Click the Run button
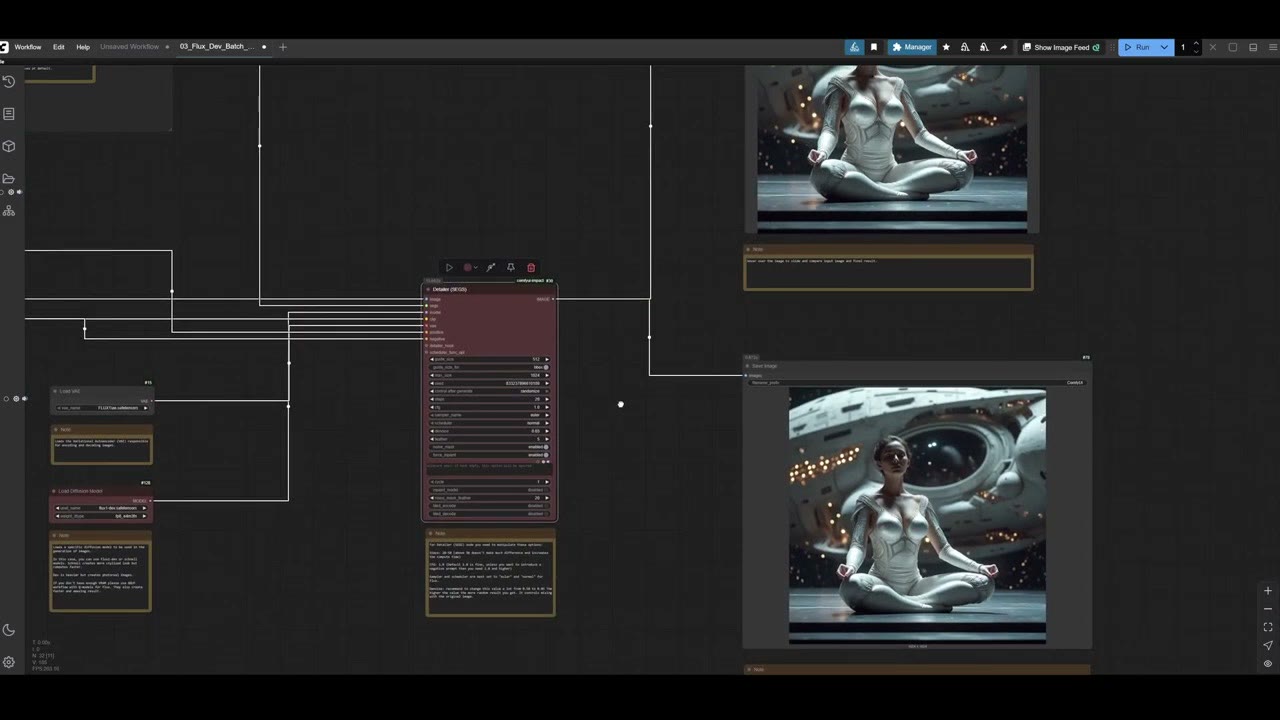The image size is (1280, 720). [x=1137, y=47]
